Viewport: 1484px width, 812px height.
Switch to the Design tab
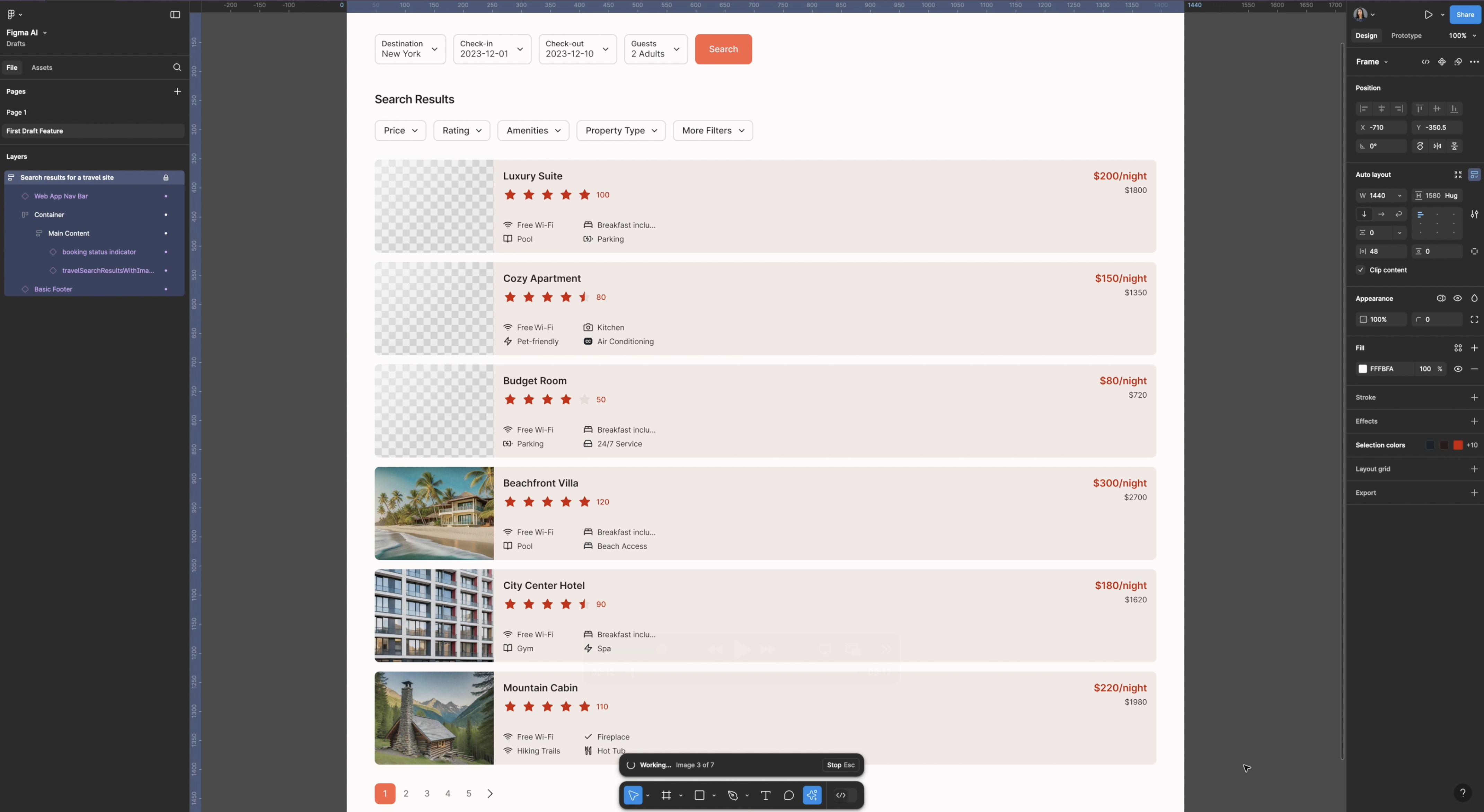[x=1366, y=35]
